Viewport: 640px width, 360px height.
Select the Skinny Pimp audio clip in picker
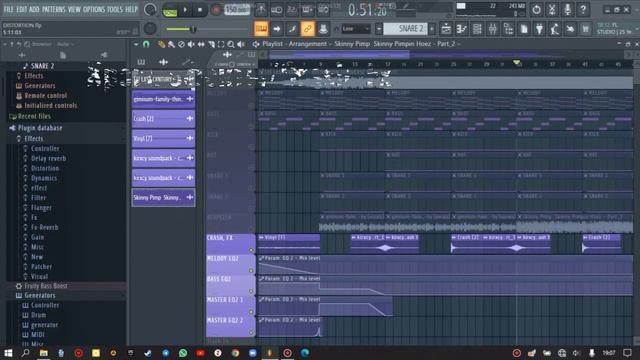163,198
